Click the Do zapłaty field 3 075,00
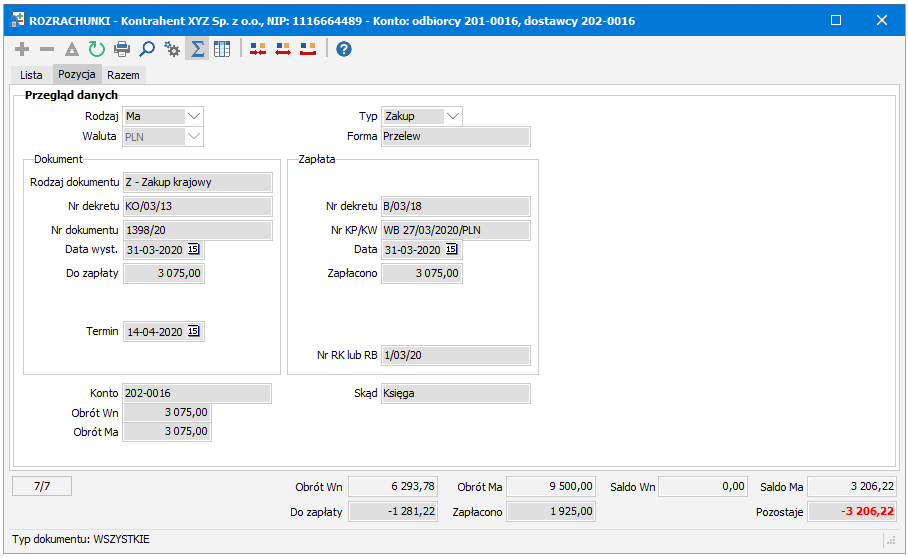The height and width of the screenshot is (558, 908). (x=164, y=273)
